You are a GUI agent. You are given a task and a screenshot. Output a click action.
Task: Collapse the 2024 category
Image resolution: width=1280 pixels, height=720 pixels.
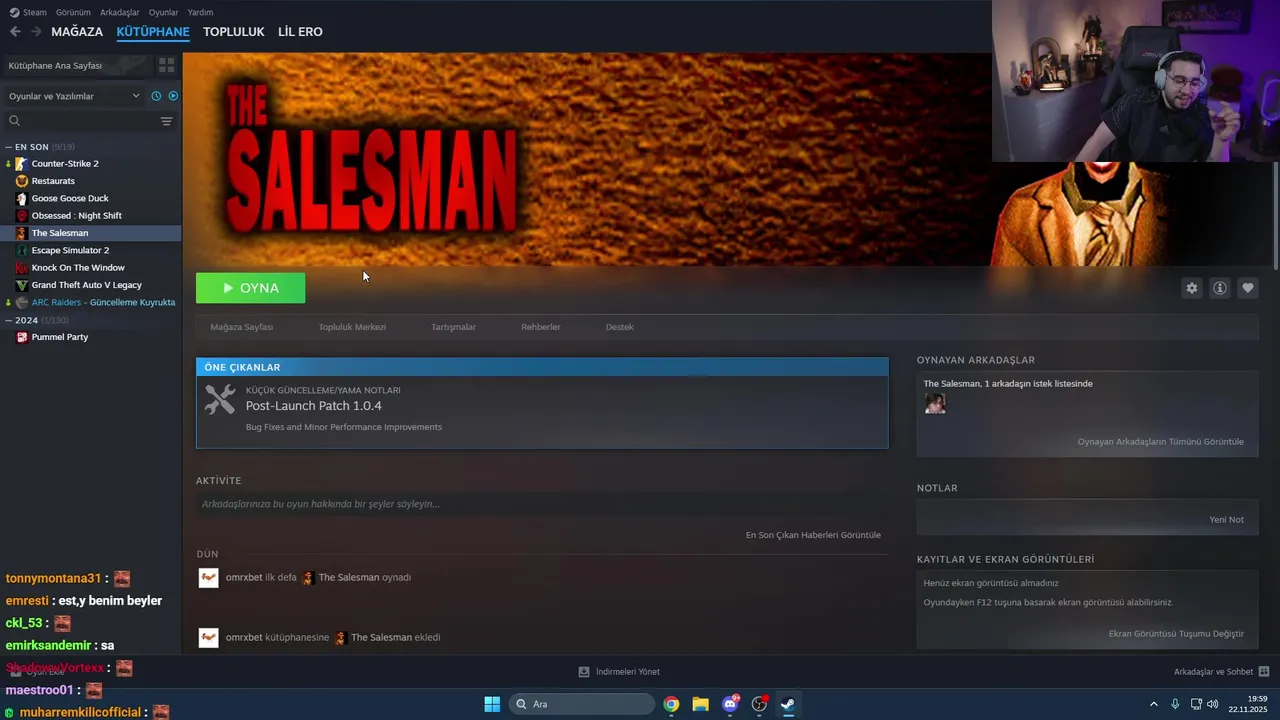click(9, 320)
